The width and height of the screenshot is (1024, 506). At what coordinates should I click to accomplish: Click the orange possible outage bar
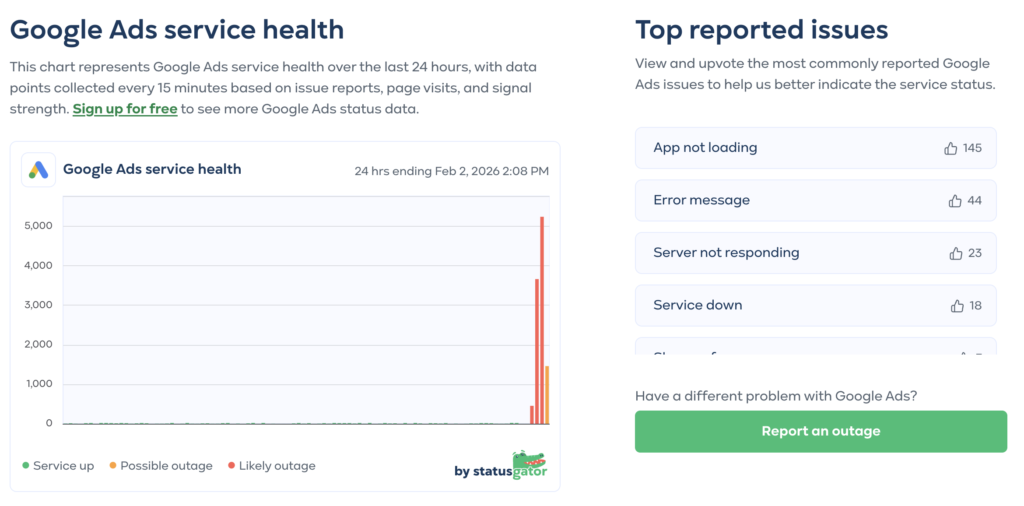tap(547, 395)
